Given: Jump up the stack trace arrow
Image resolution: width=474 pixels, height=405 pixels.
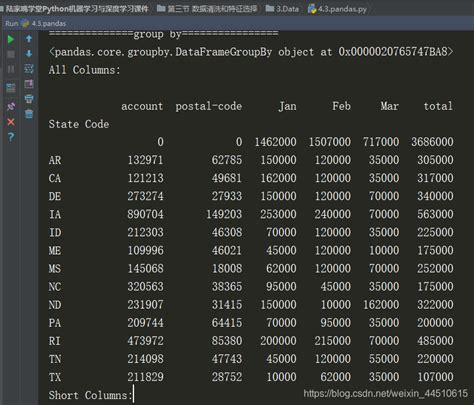Looking at the screenshot, I should [x=29, y=39].
